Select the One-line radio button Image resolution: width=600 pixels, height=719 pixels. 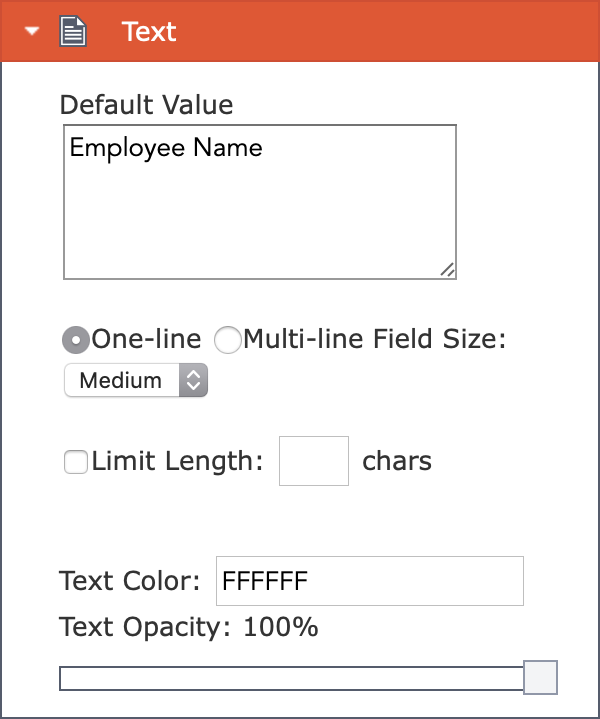[76, 340]
